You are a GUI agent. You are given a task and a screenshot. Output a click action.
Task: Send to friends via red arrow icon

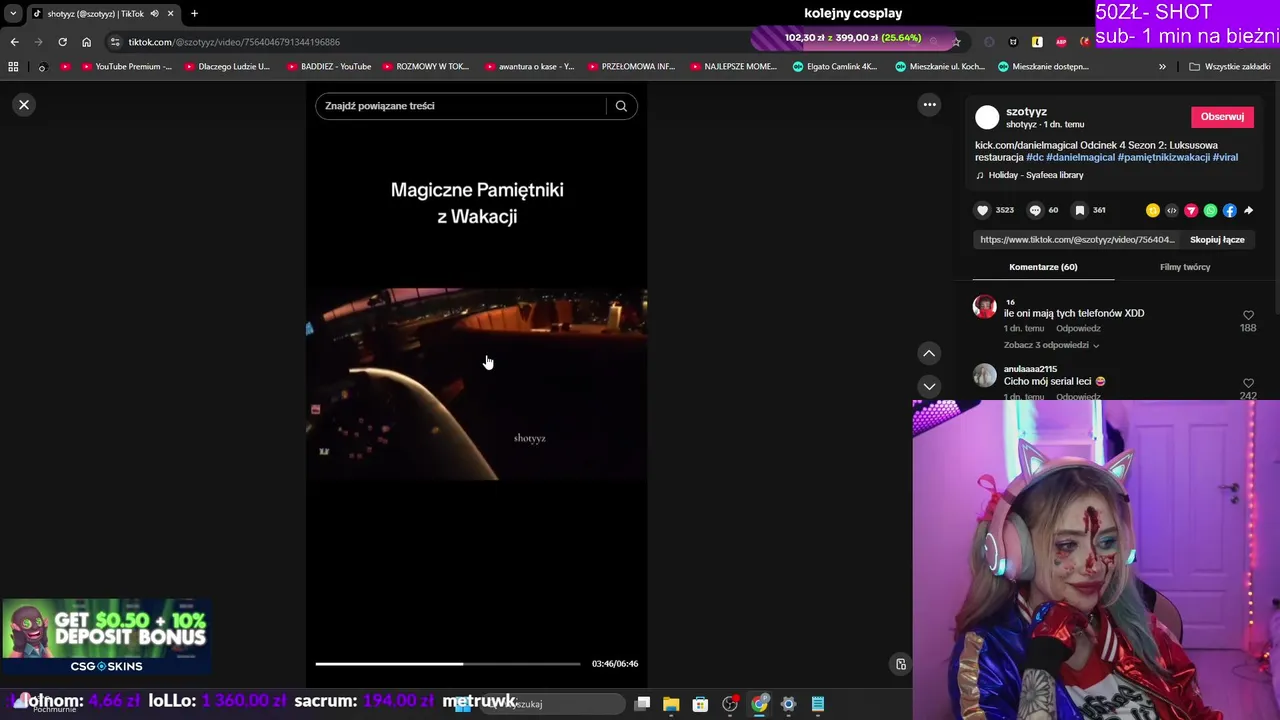pos(1191,210)
